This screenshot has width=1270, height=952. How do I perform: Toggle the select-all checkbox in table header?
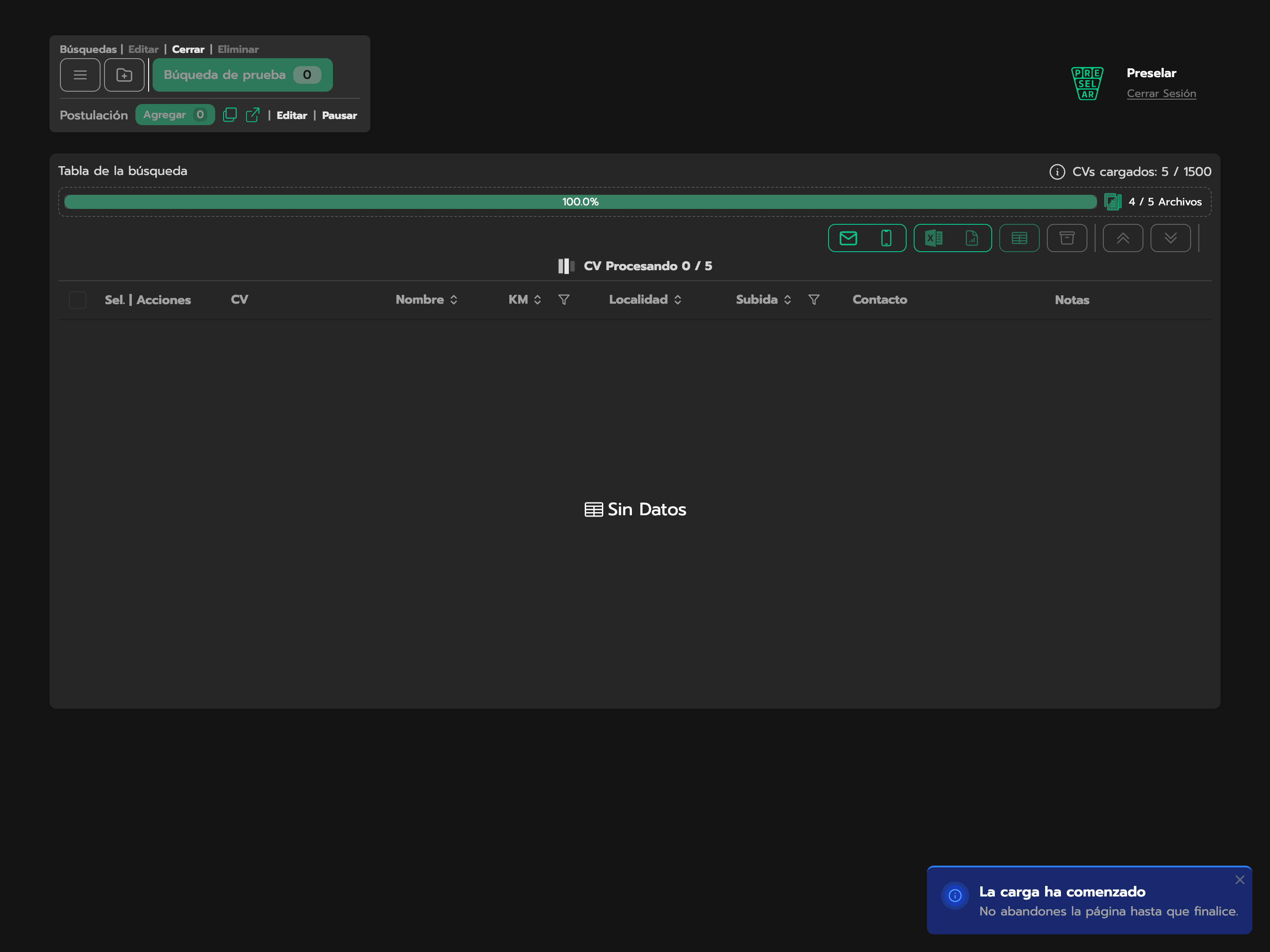pyautogui.click(x=78, y=300)
